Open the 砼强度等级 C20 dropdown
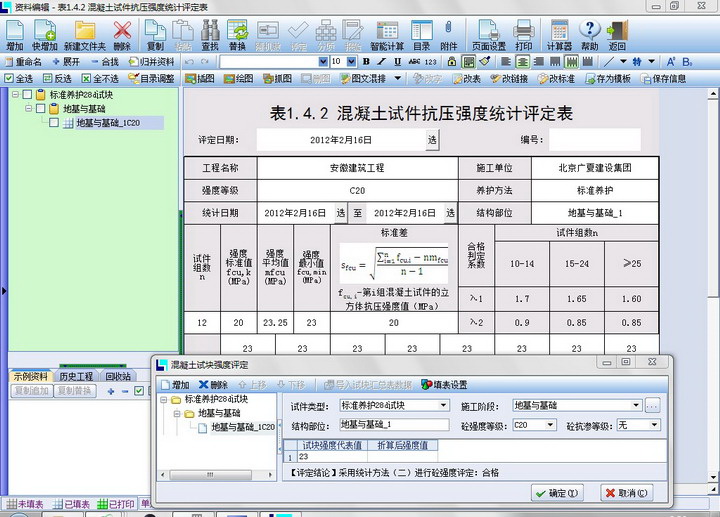 (550, 425)
